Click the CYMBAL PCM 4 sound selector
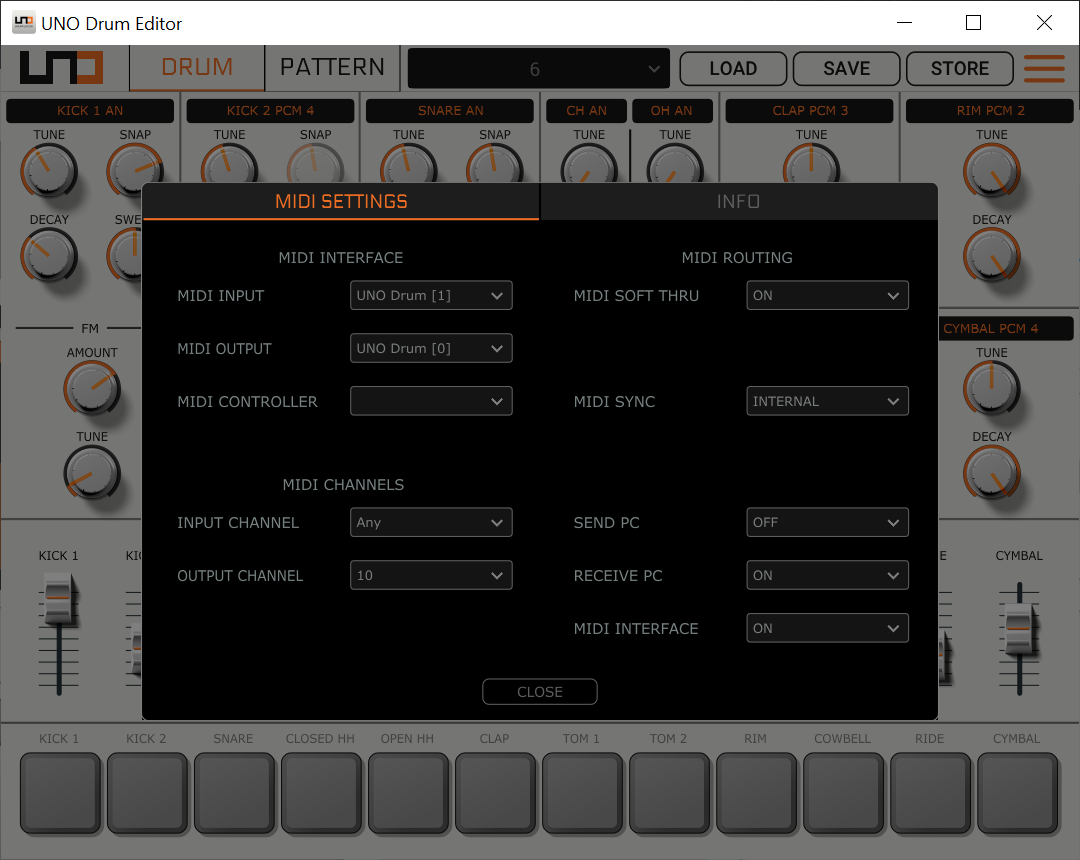The width and height of the screenshot is (1080, 860). tap(1006, 328)
